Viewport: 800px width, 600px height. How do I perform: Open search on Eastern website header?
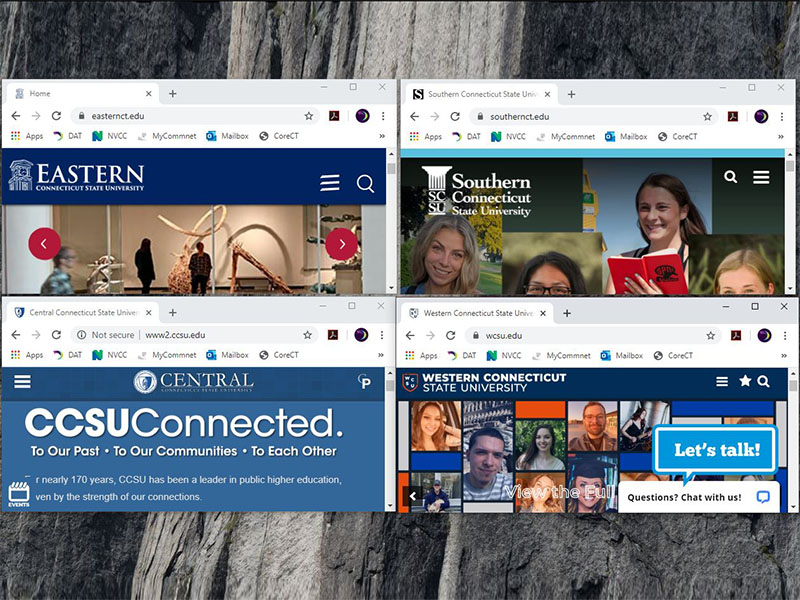365,183
